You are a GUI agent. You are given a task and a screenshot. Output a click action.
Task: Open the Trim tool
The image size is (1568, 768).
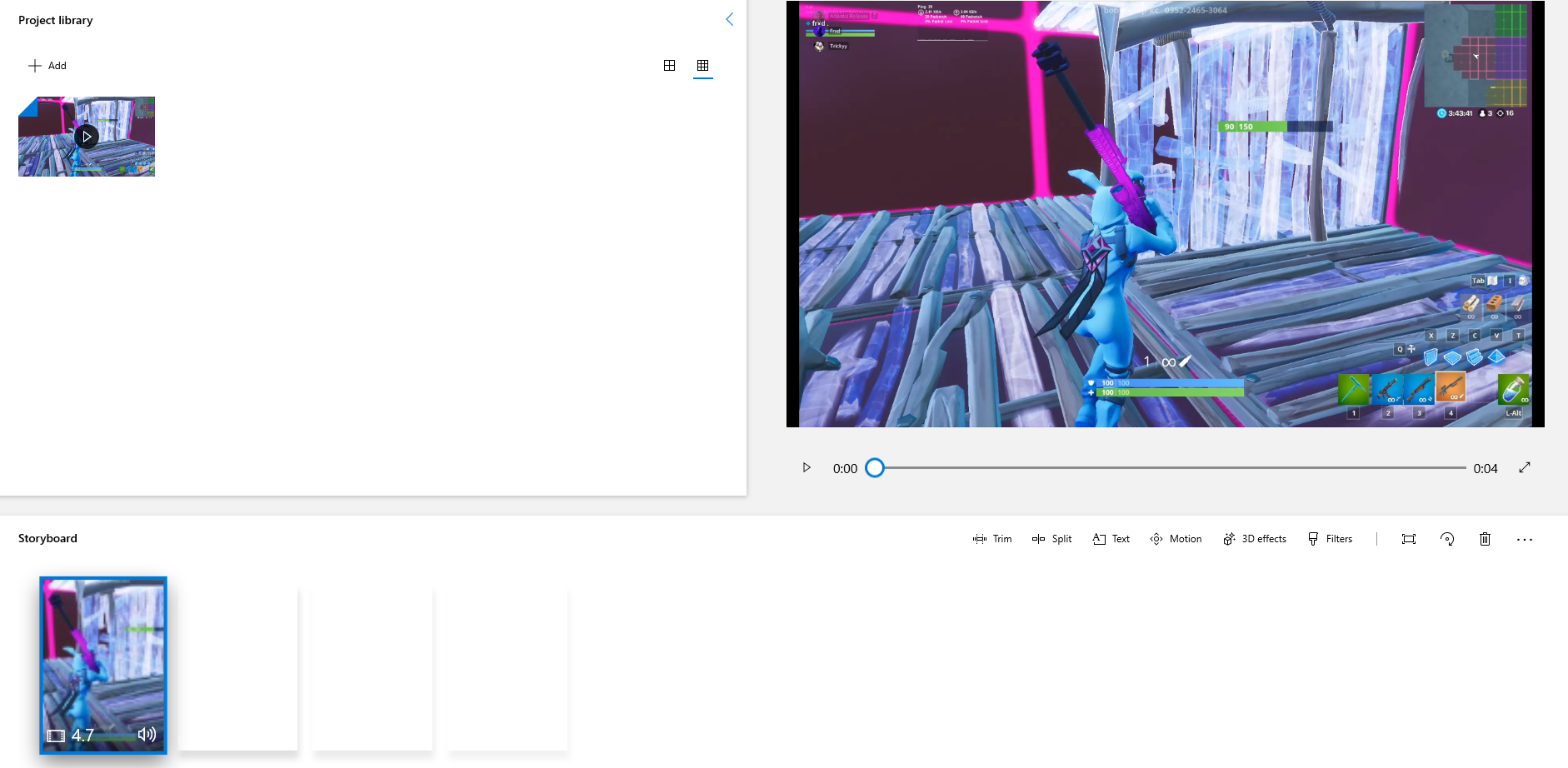pyautogui.click(x=992, y=539)
